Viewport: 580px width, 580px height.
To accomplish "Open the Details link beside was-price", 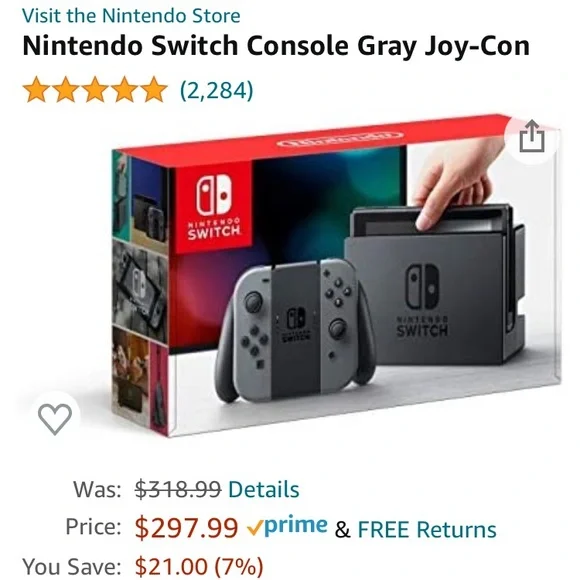I will click(x=264, y=489).
